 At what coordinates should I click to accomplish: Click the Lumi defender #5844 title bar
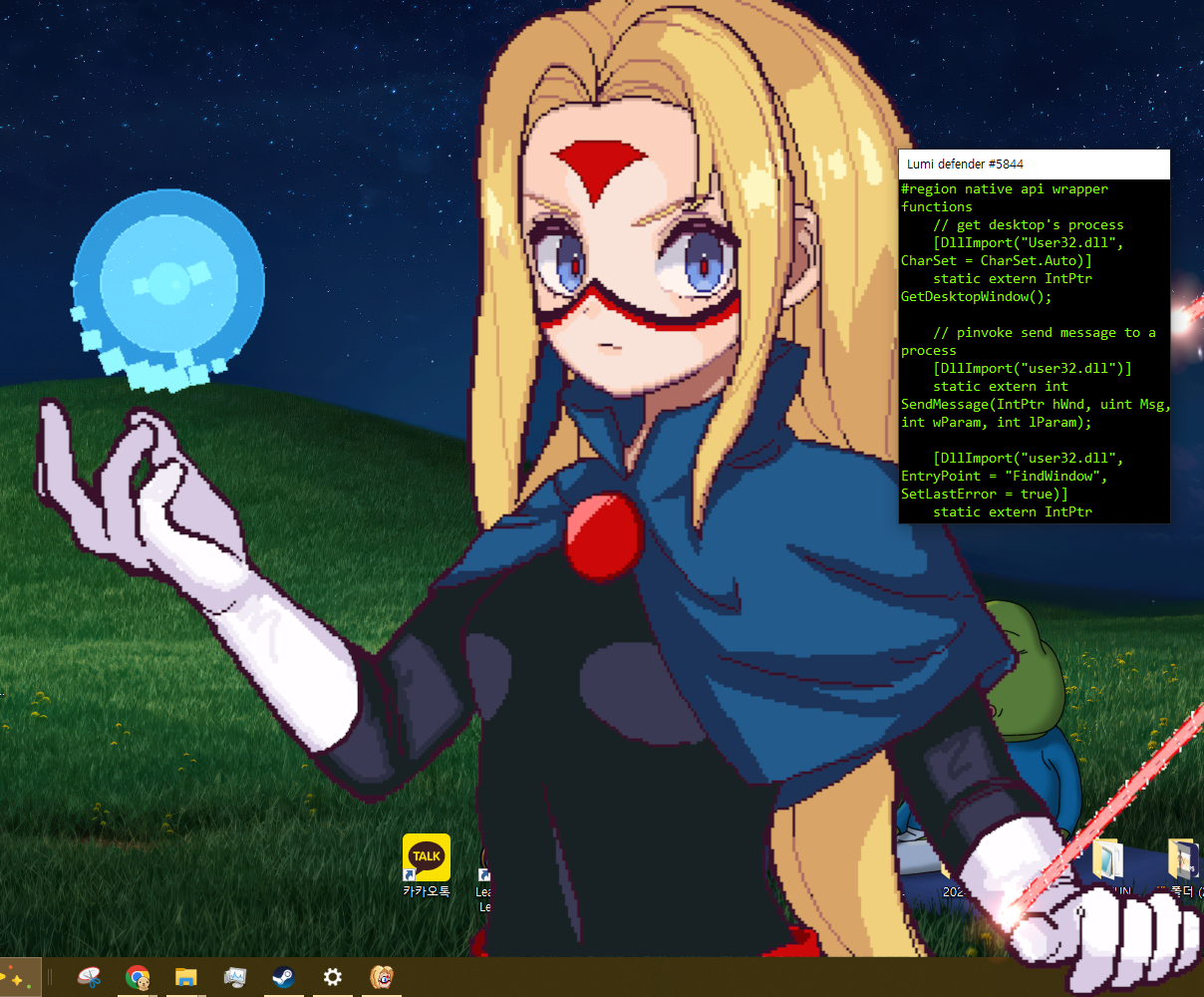tap(1034, 165)
